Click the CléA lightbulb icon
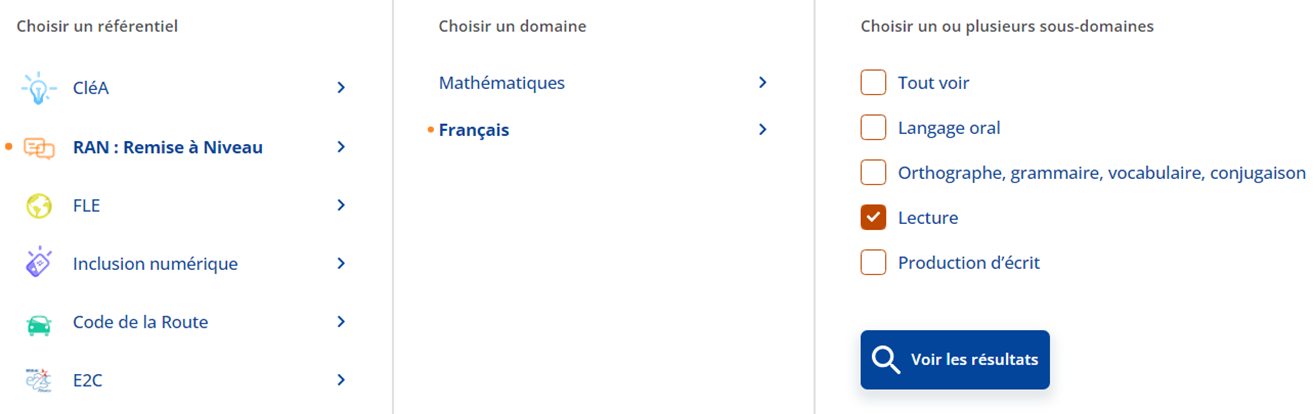The height and width of the screenshot is (414, 1314). (x=39, y=88)
